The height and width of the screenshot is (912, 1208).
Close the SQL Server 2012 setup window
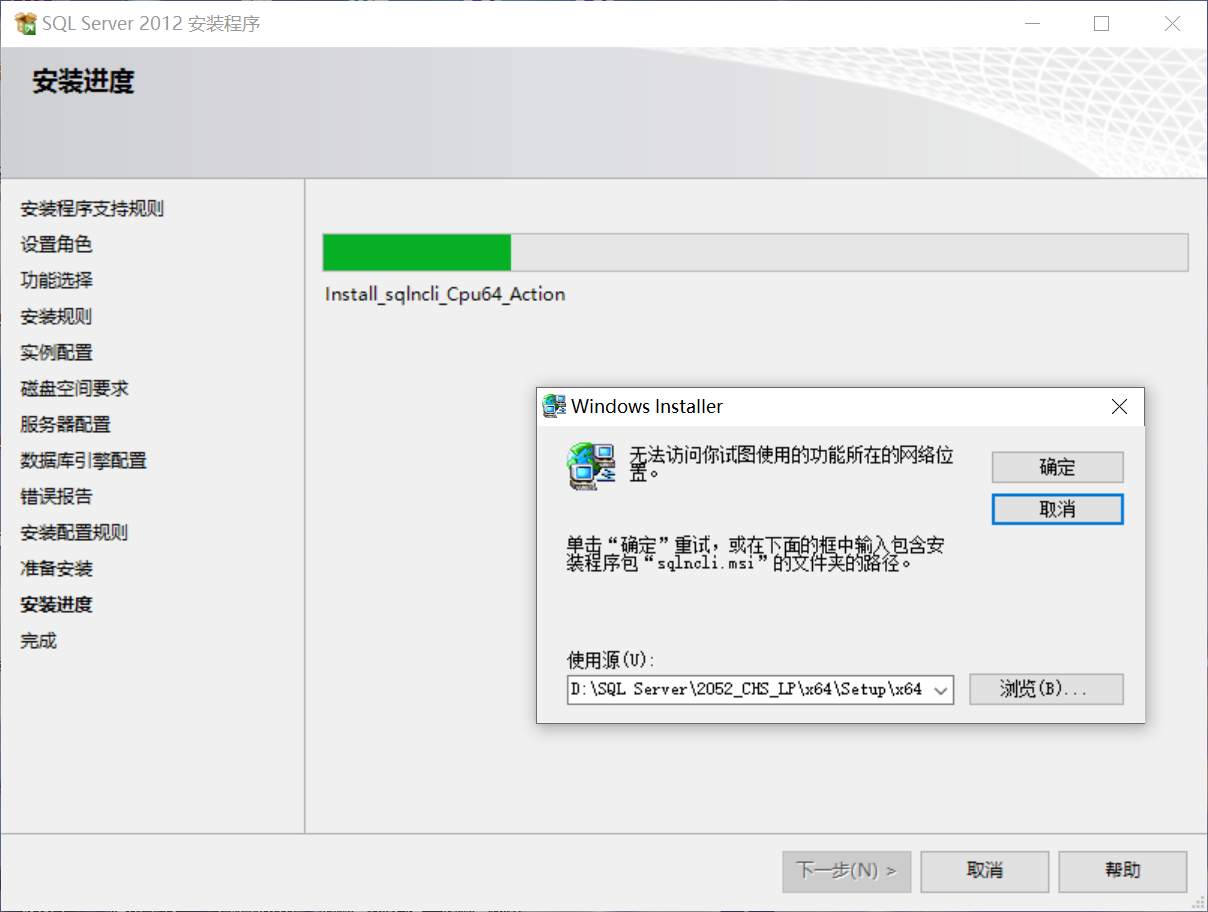pyautogui.click(x=1173, y=23)
